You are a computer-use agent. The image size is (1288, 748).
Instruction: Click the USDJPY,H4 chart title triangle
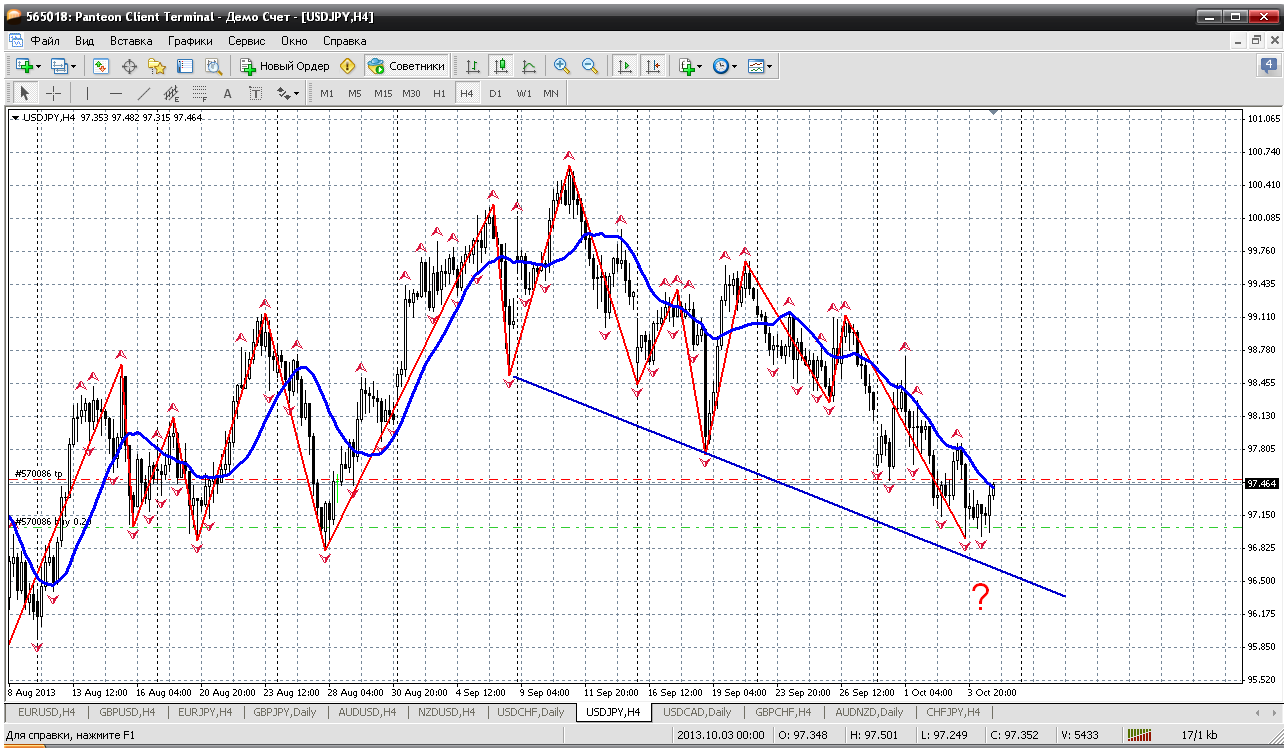(x=15, y=117)
